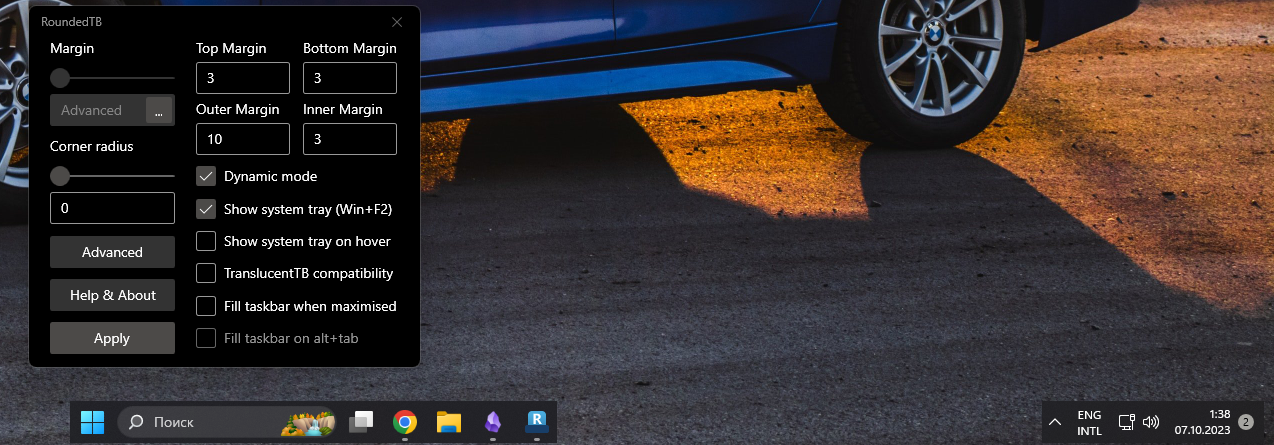Focus the Top Margin input field
Screen dimensions: 1274x445
243,78
